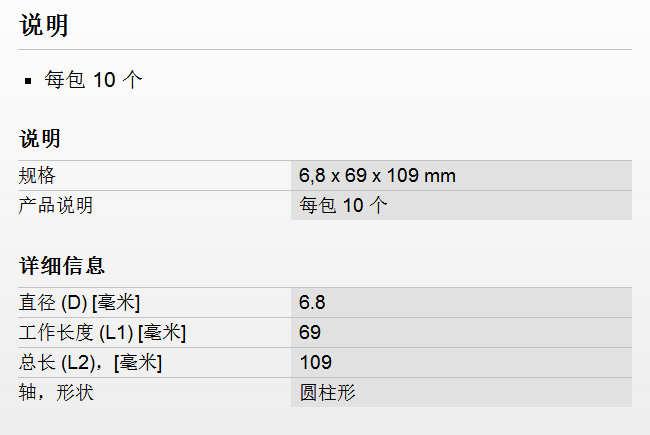Click the shank shape value 圆柱形
Image resolution: width=650 pixels, height=435 pixels.
click(327, 393)
